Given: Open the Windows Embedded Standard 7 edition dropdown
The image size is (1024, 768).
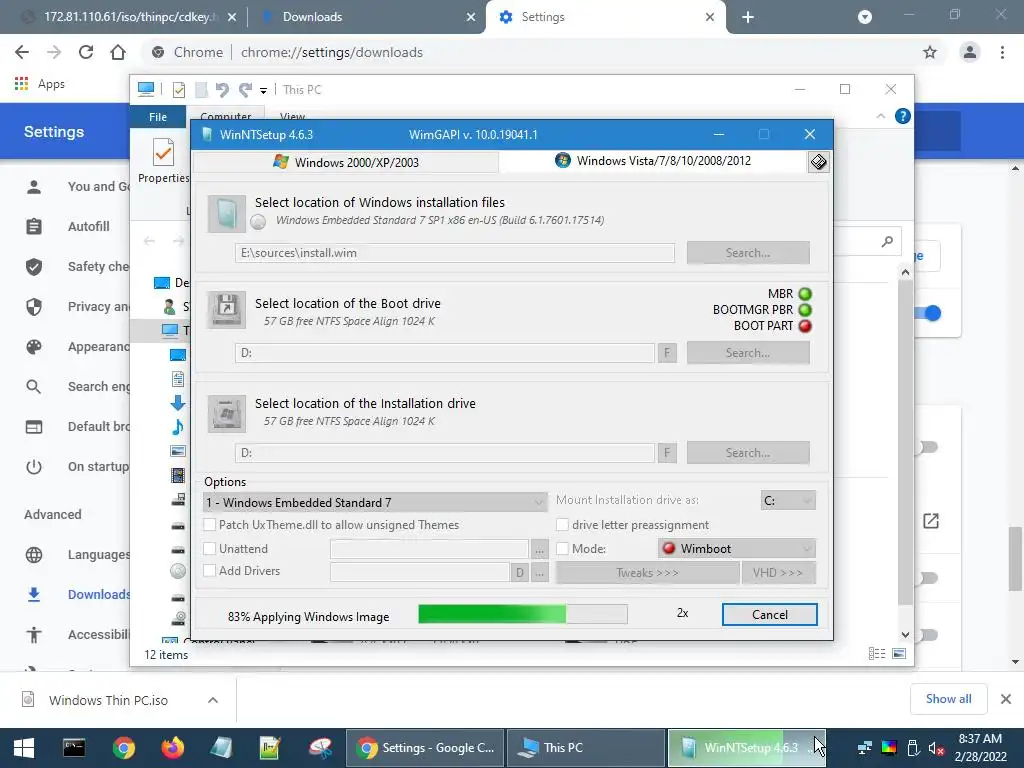Looking at the screenshot, I should coord(376,502).
